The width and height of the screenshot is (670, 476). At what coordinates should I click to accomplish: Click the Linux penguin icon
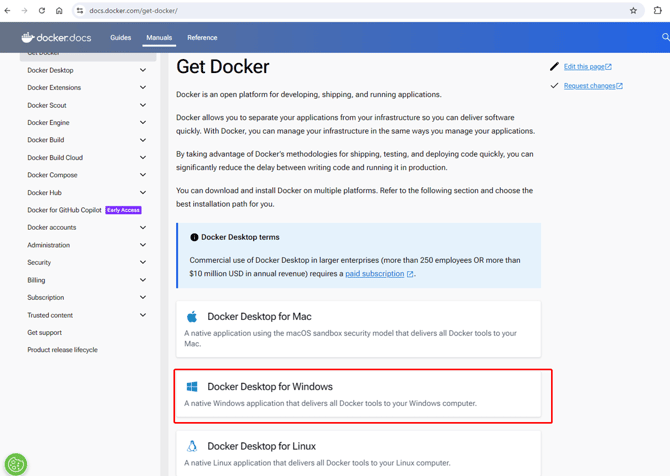point(192,446)
